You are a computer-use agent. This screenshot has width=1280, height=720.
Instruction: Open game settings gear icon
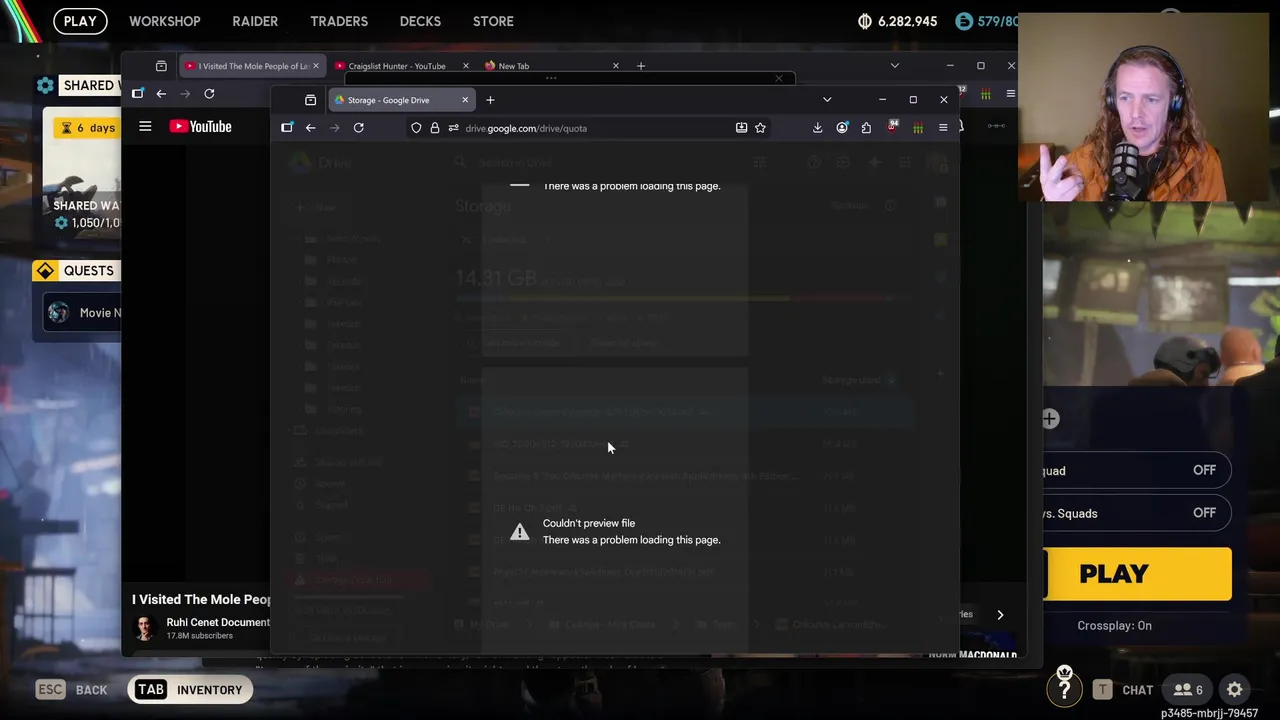coord(1235,689)
